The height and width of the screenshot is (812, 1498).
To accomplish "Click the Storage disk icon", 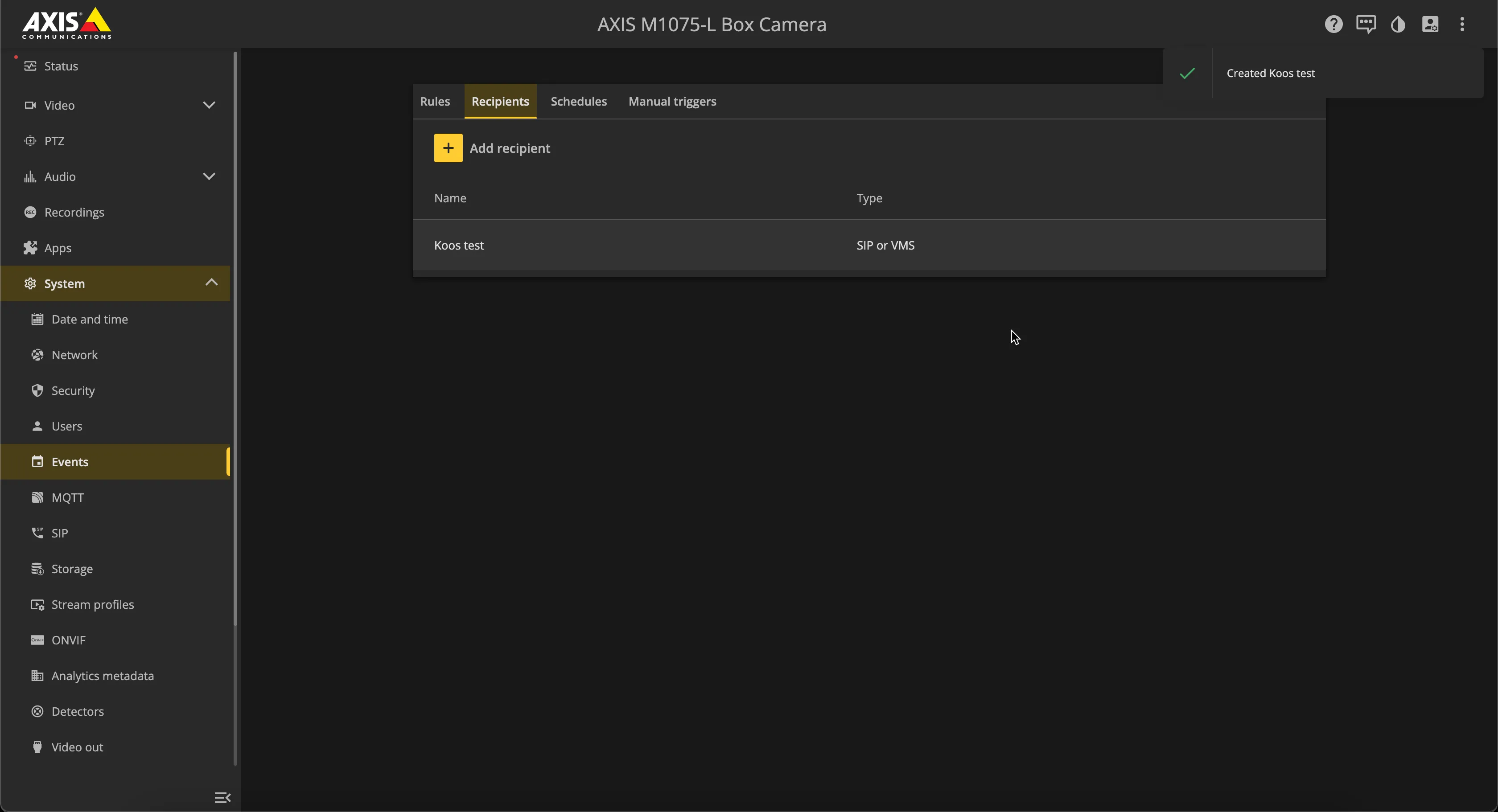I will [37, 569].
